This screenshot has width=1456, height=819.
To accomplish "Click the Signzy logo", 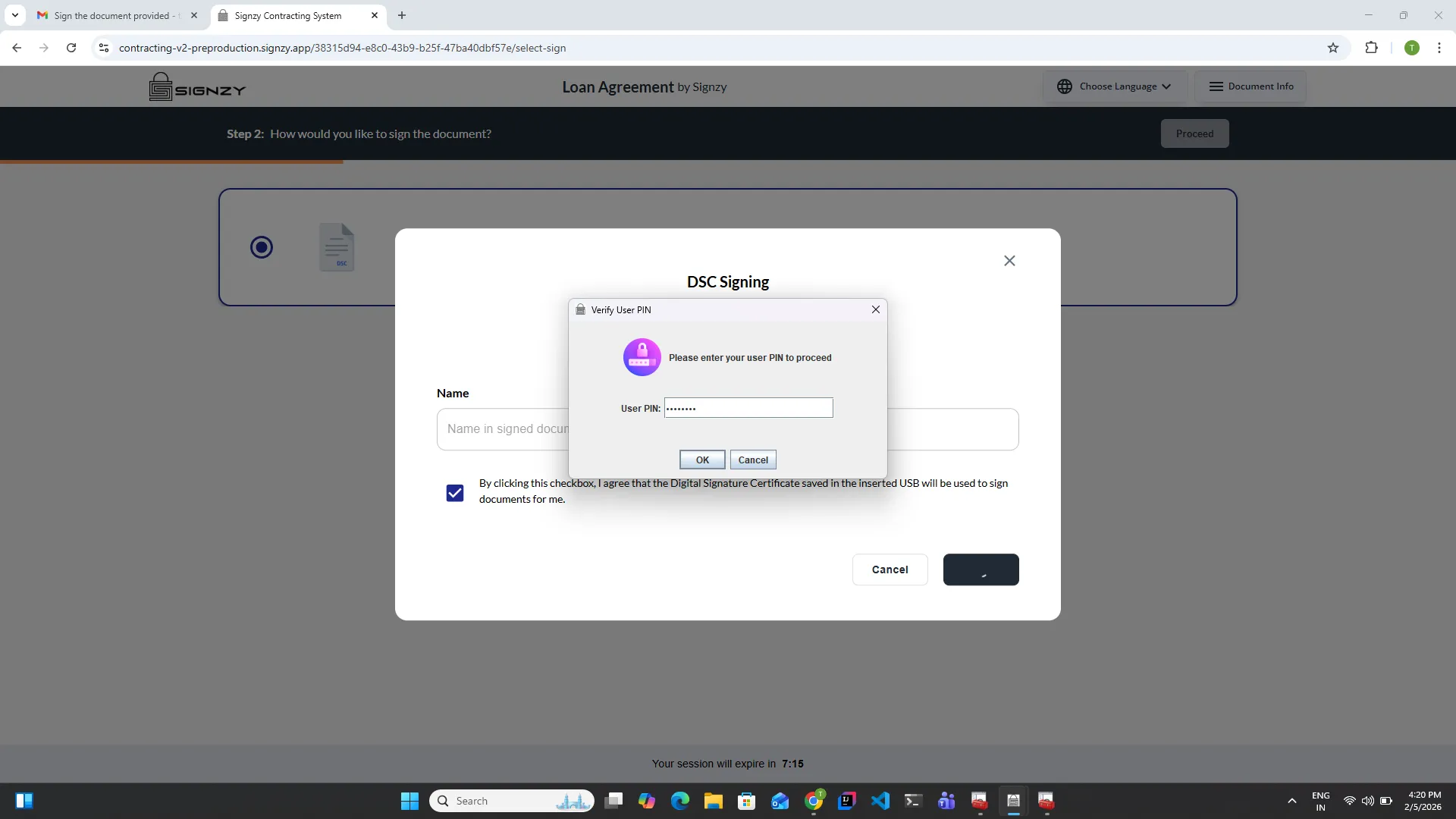I will 197,86.
